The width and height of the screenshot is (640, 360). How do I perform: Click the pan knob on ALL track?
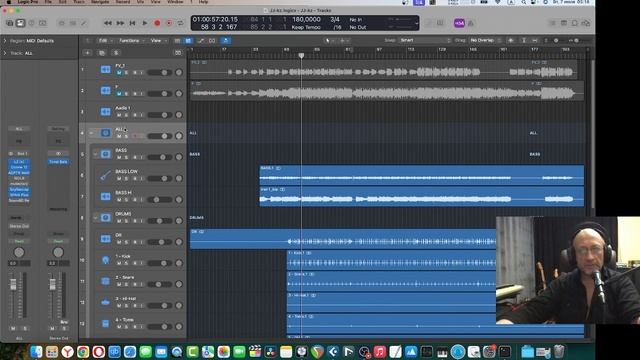[x=179, y=136]
